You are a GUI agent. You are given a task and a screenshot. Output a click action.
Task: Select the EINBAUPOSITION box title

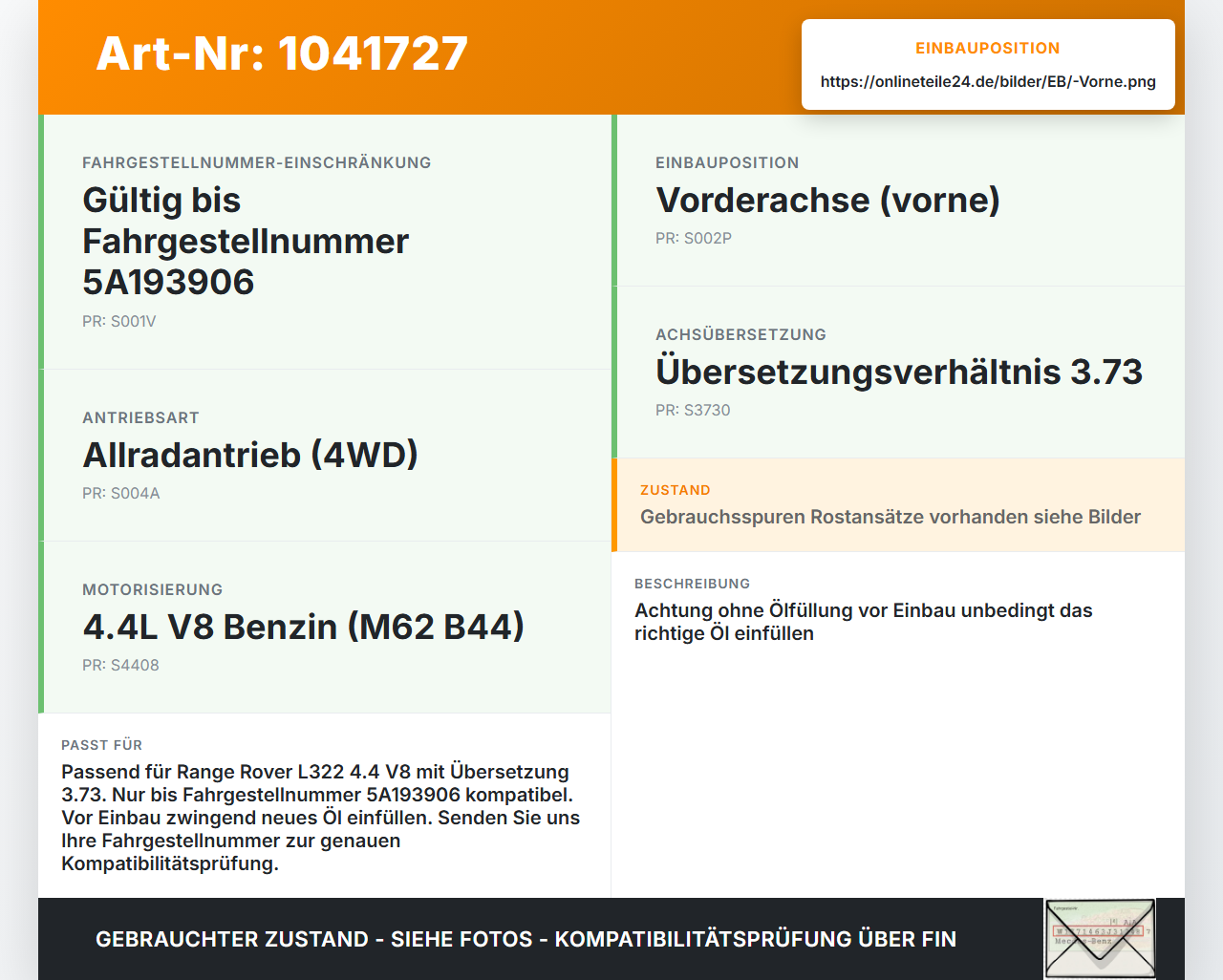pyautogui.click(x=988, y=48)
